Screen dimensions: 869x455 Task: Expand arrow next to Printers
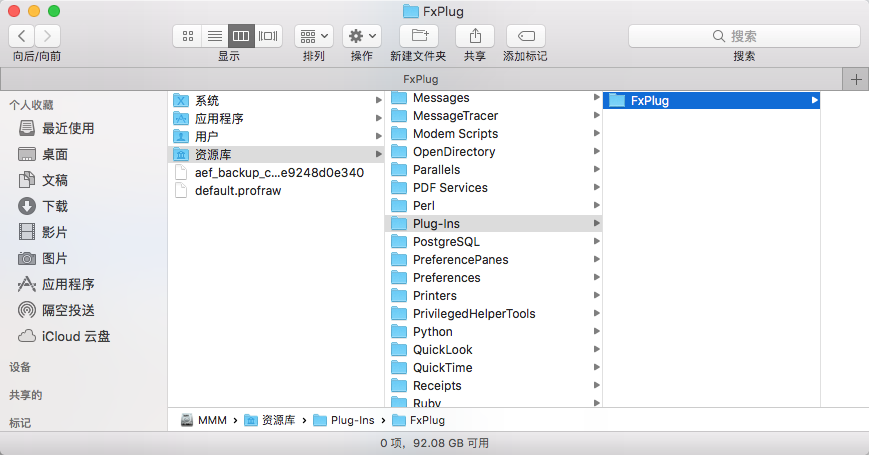click(x=597, y=295)
